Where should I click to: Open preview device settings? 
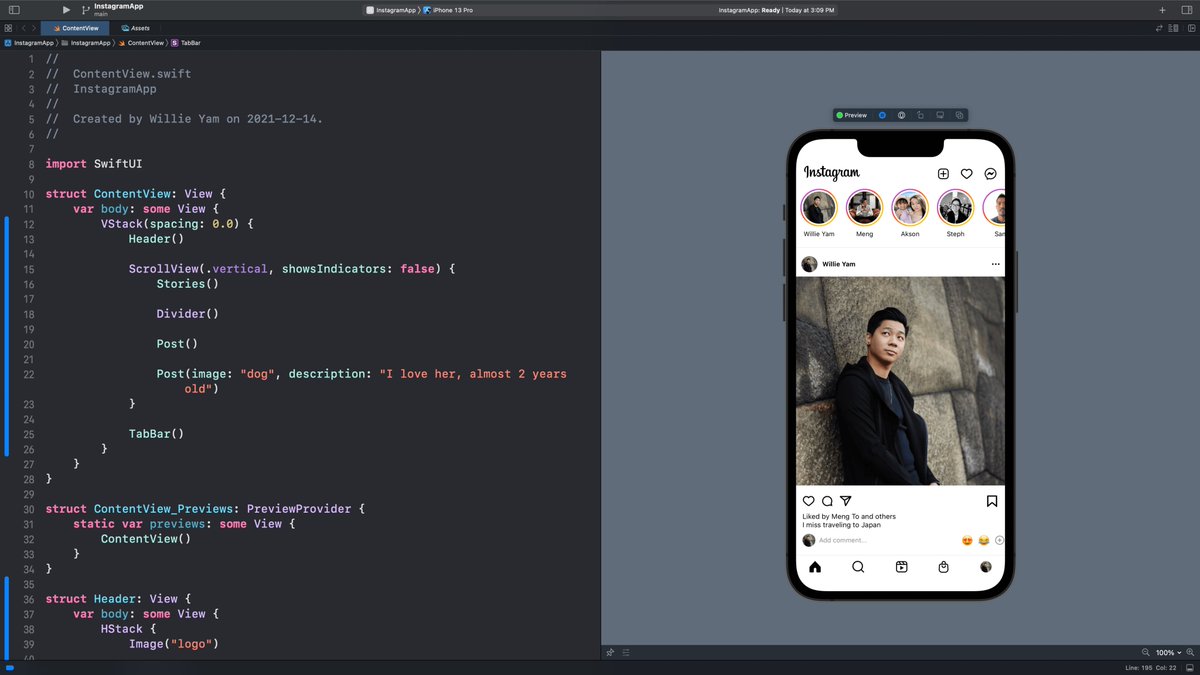(x=940, y=115)
